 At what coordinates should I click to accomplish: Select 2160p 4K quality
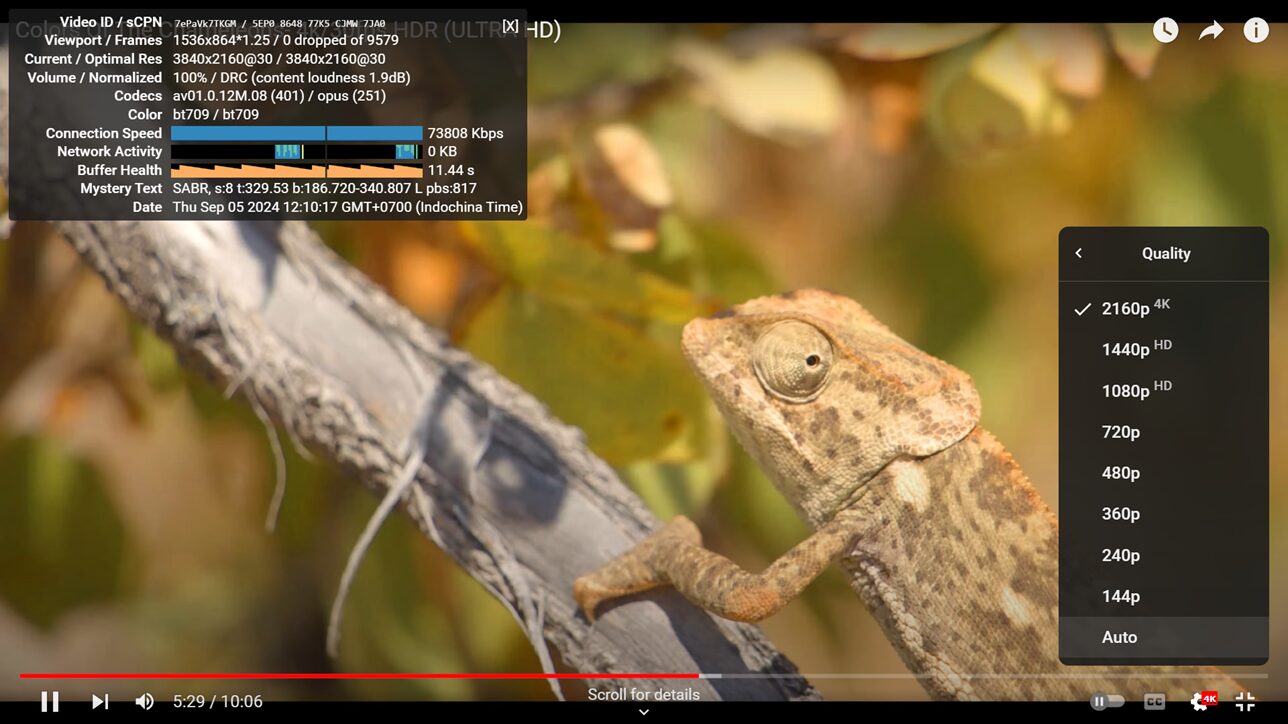1164,308
